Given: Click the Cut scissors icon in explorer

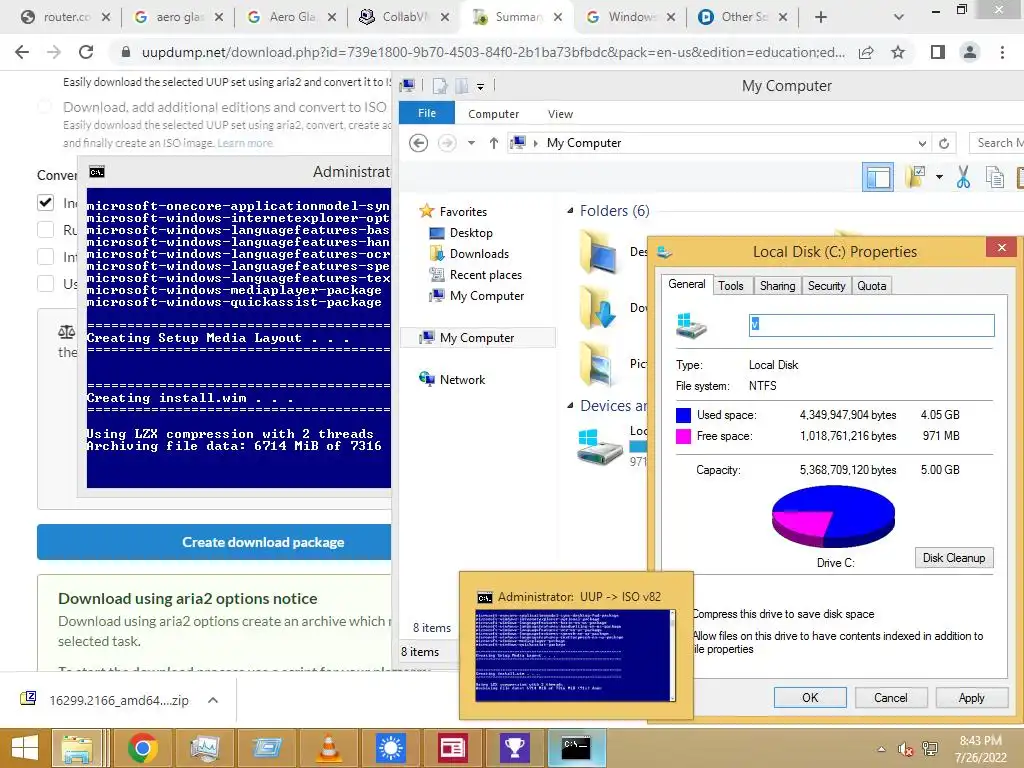Looking at the screenshot, I should coord(963,177).
